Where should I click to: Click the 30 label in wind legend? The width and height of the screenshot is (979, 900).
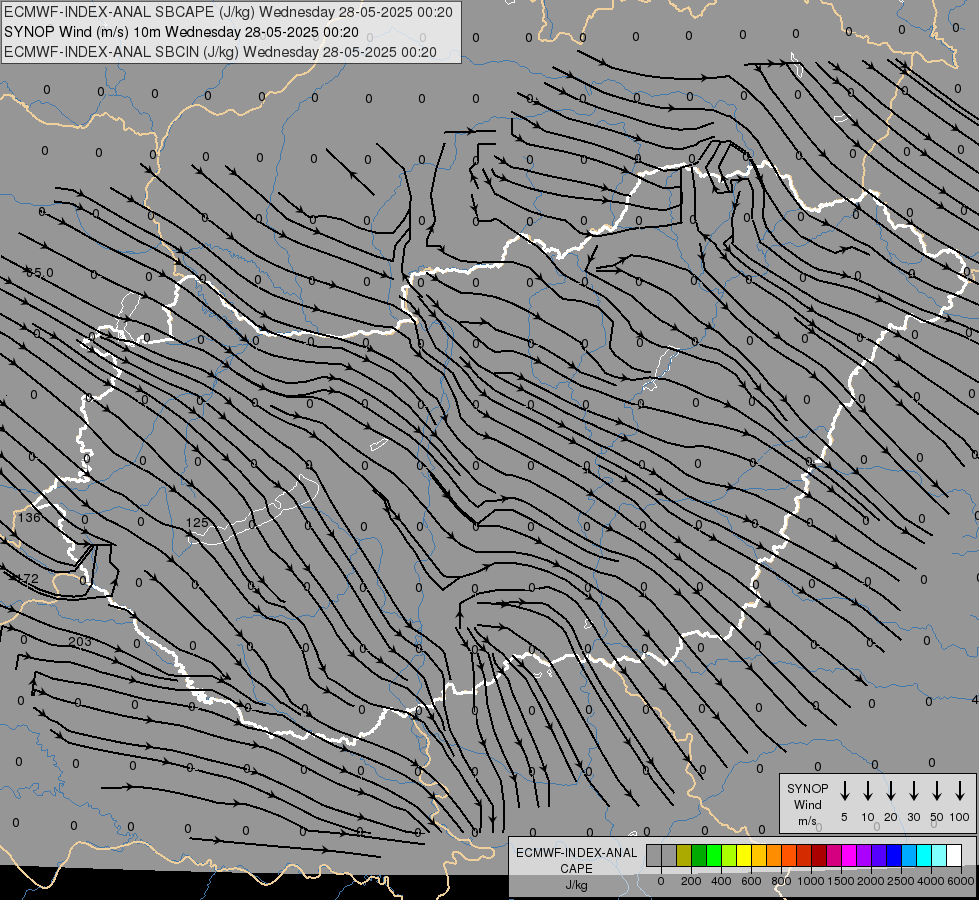[x=913, y=817]
